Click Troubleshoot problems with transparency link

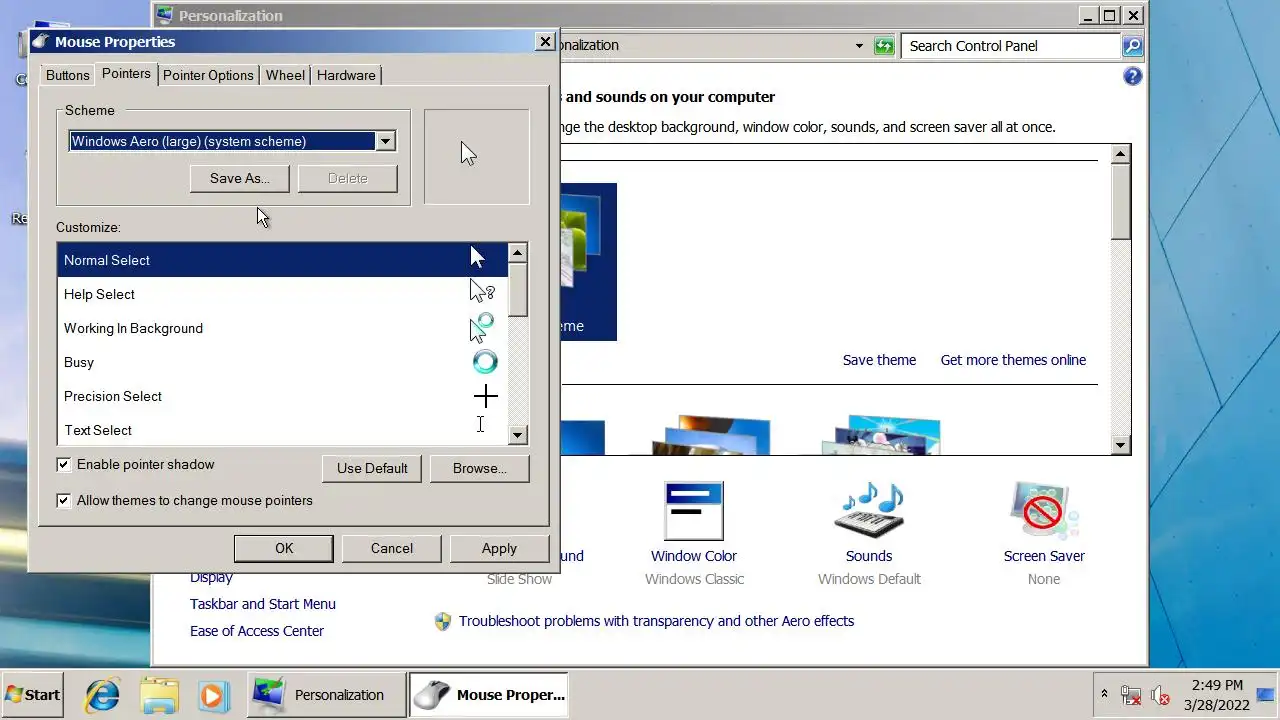click(656, 621)
